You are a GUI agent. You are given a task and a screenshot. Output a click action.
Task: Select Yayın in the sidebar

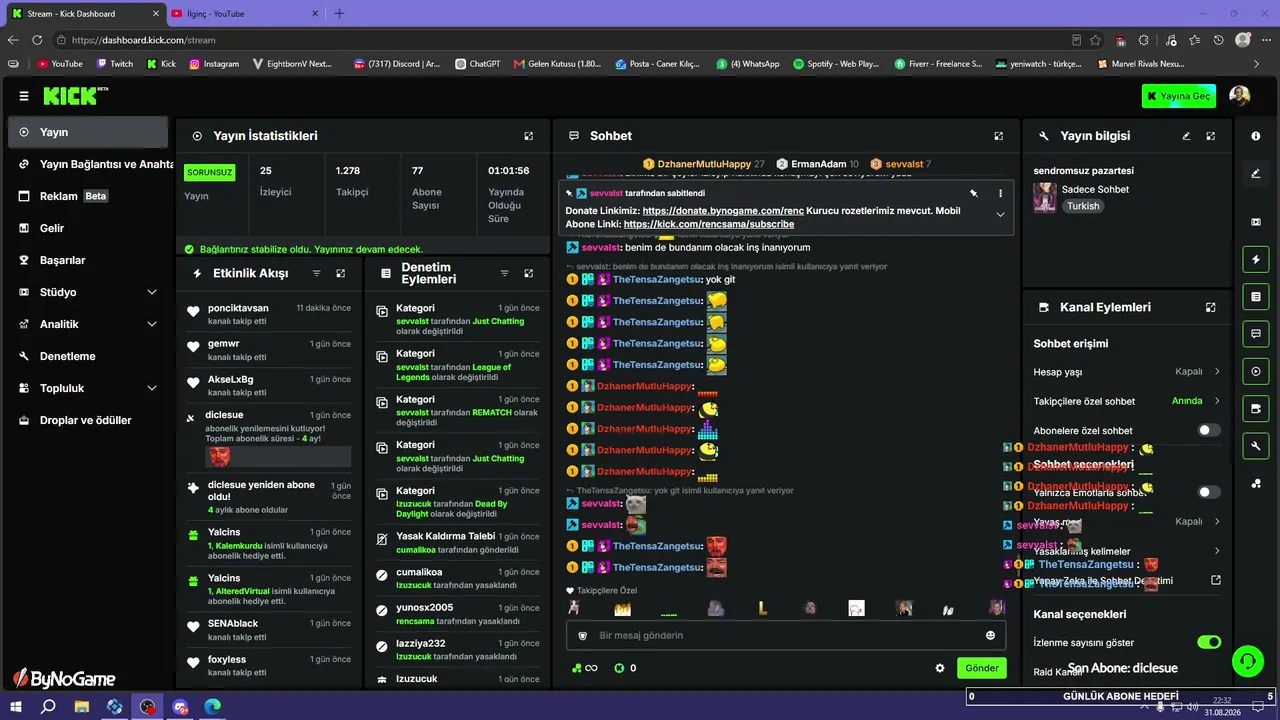point(88,132)
